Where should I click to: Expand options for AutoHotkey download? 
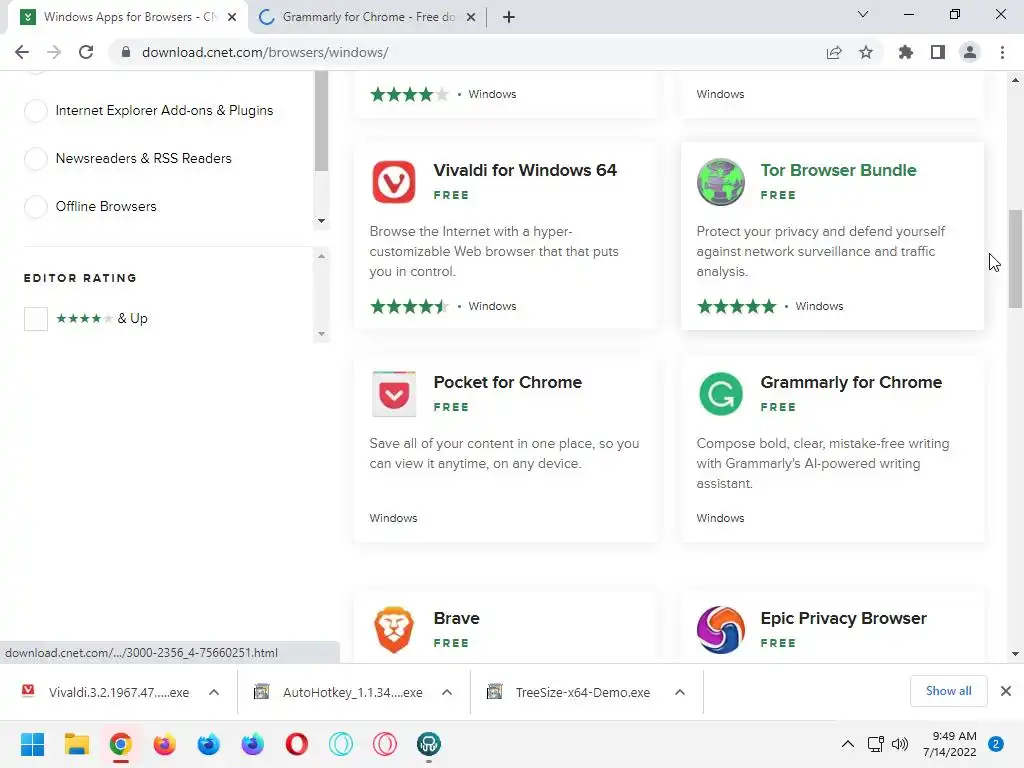point(447,692)
